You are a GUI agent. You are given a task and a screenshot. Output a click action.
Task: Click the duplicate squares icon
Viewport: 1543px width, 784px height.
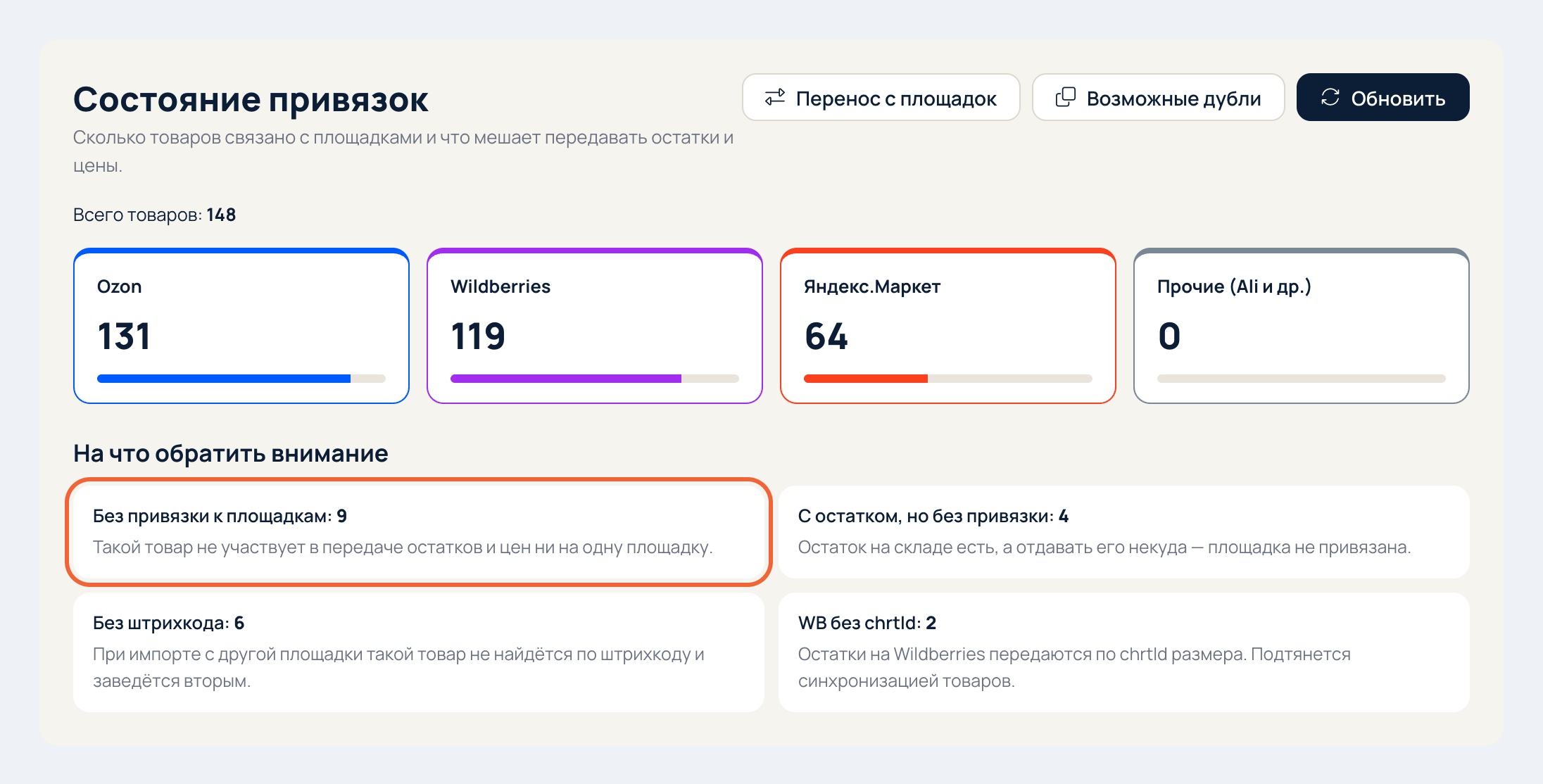pos(1066,97)
